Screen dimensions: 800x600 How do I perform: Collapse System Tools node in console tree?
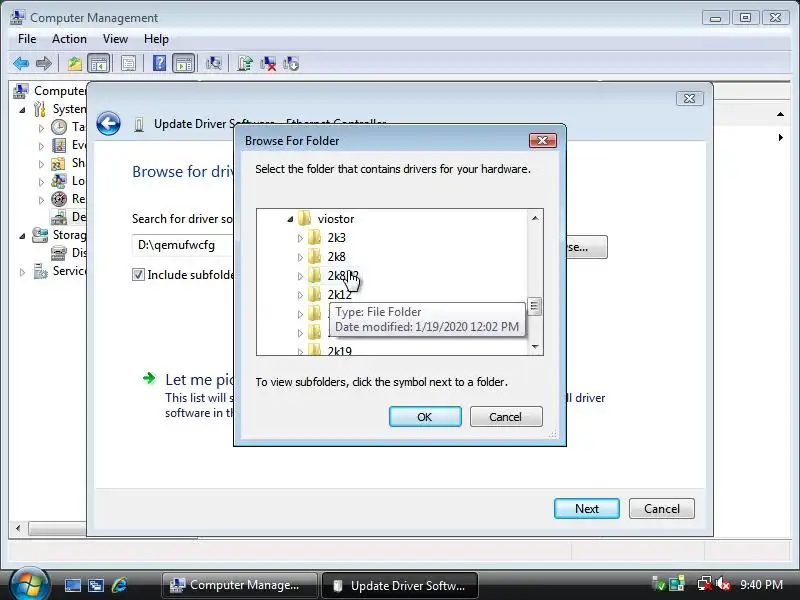tap(22, 110)
